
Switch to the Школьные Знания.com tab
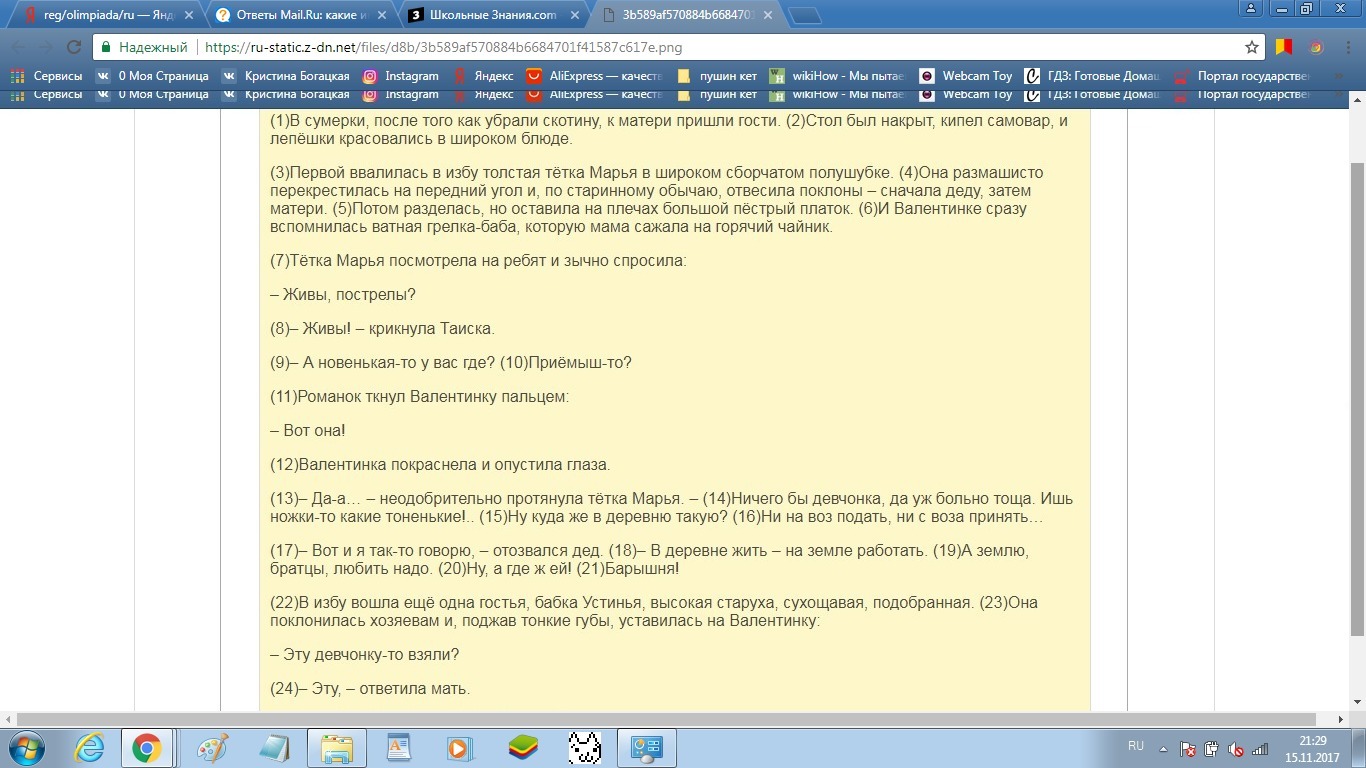point(495,16)
